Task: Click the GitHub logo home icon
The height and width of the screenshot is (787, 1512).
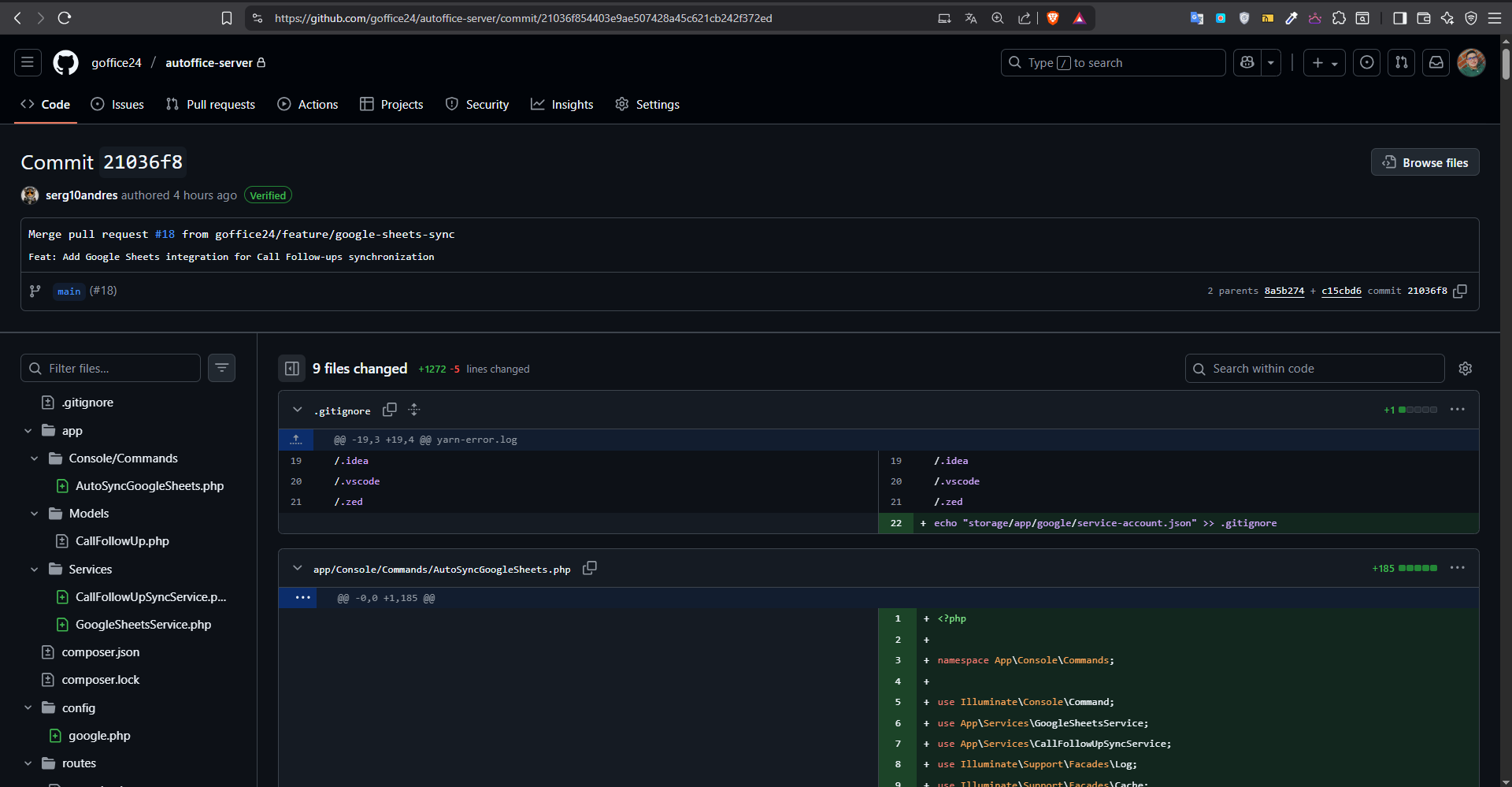Action: (65, 63)
